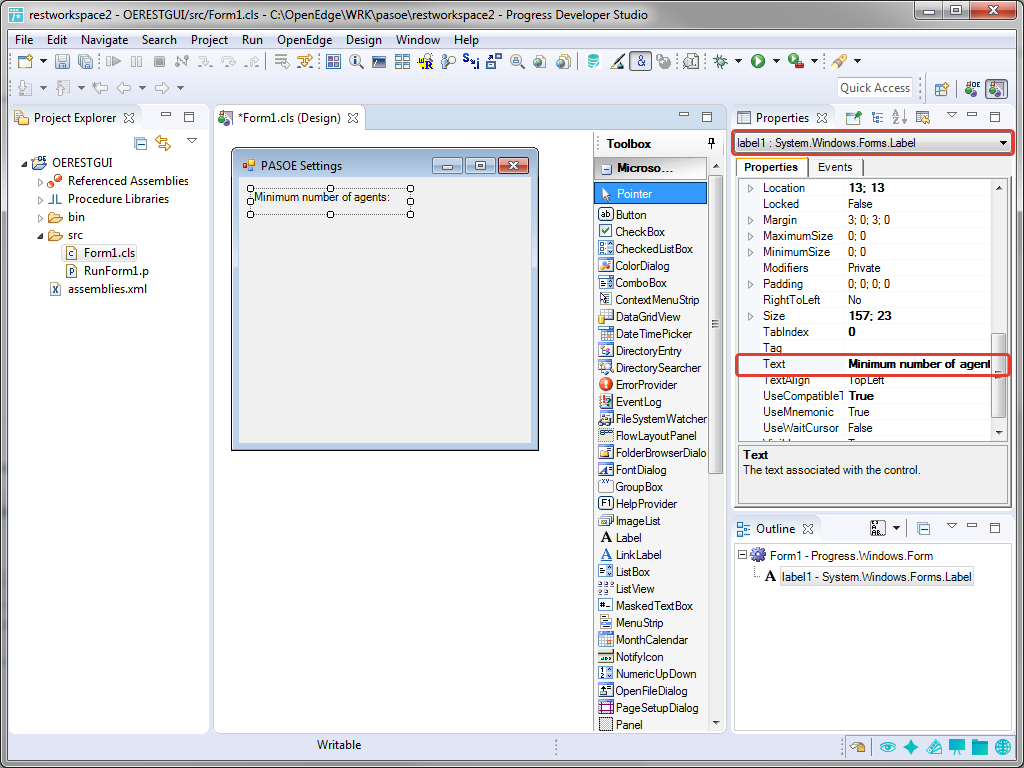1024x768 pixels.
Task: Click the color fan swatch status bar icon
Action: click(x=933, y=748)
